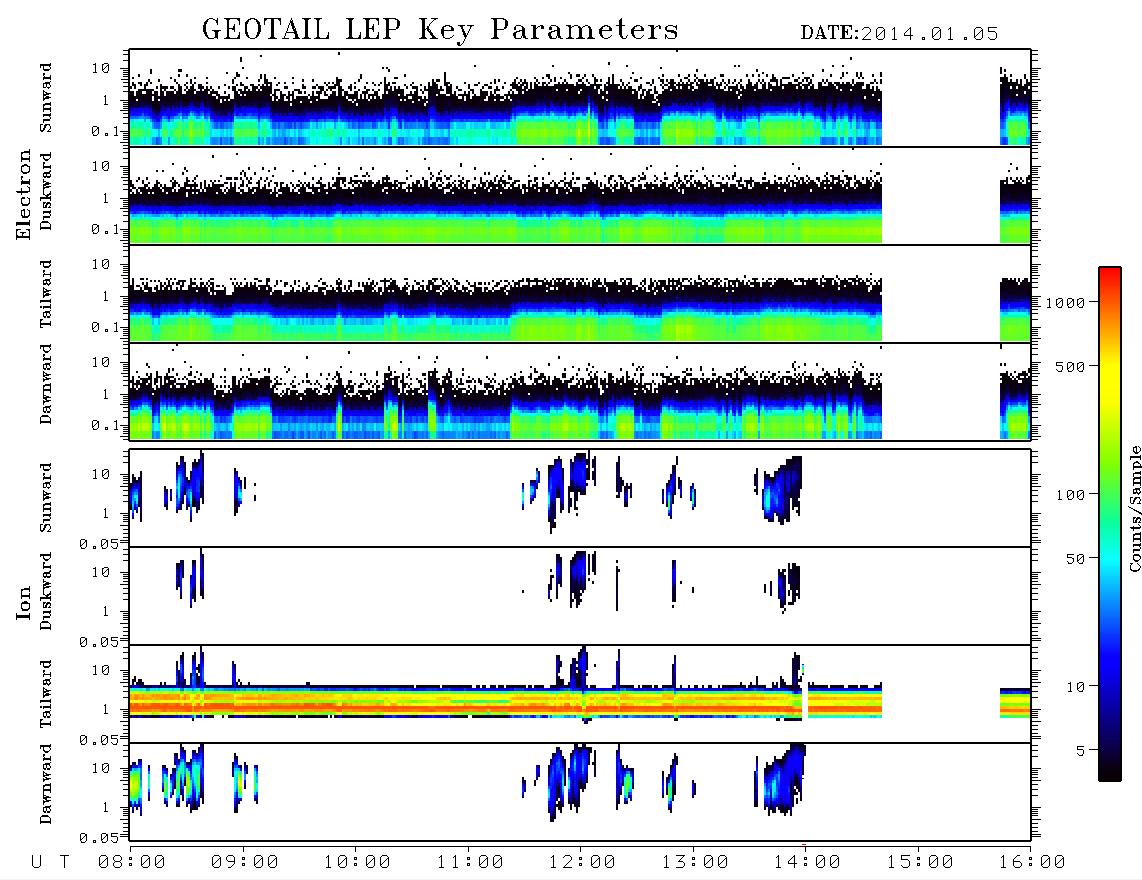
Task: Click the 16:00 time axis label
Action: pyautogui.click(x=1032, y=863)
